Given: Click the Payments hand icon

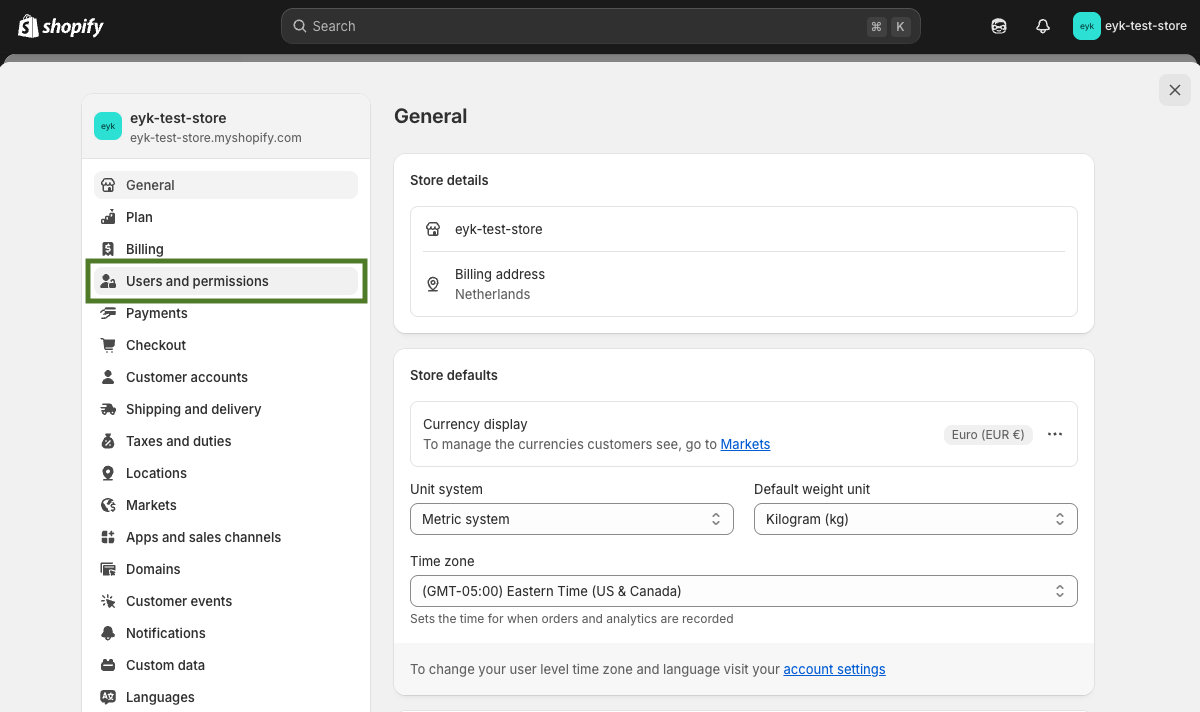Looking at the screenshot, I should (108, 313).
